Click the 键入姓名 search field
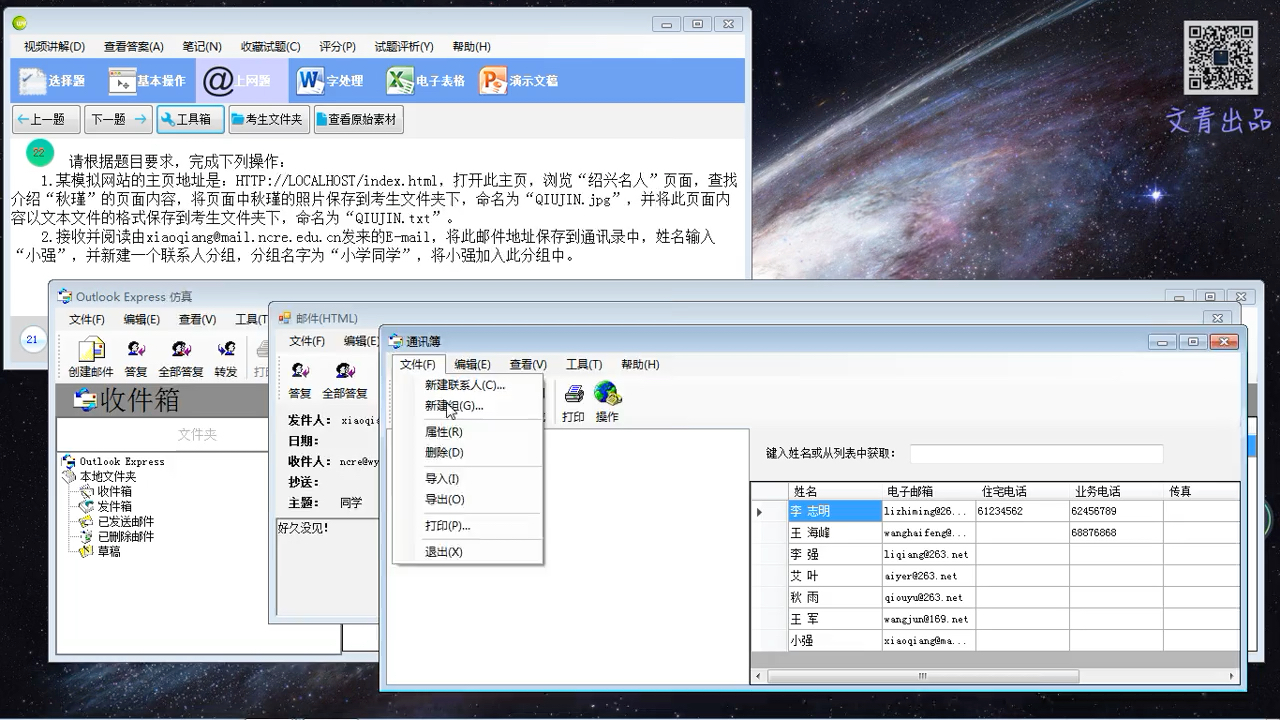Image resolution: width=1280 pixels, height=720 pixels. pos(1036,454)
